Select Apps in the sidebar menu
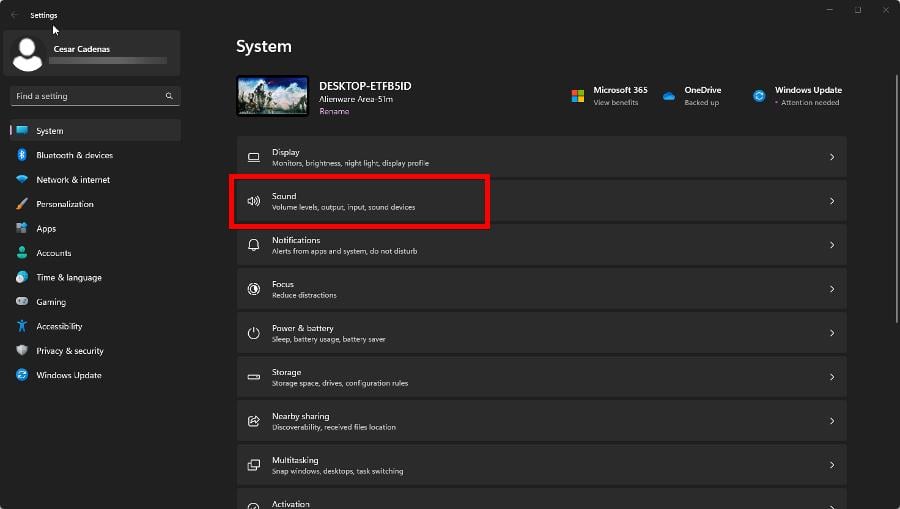 point(46,229)
